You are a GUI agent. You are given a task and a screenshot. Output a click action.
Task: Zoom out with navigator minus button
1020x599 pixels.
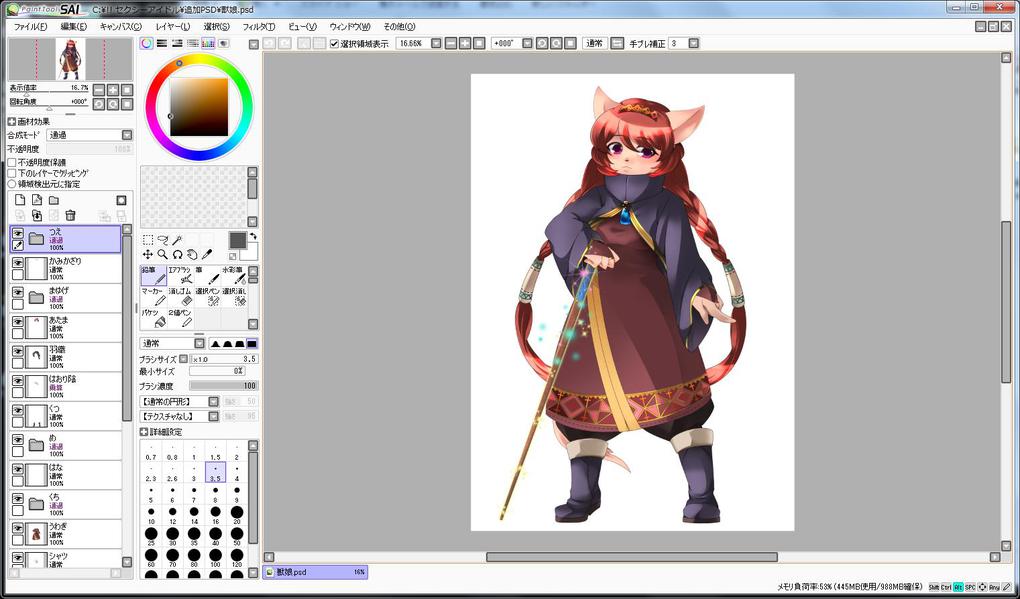[x=99, y=90]
